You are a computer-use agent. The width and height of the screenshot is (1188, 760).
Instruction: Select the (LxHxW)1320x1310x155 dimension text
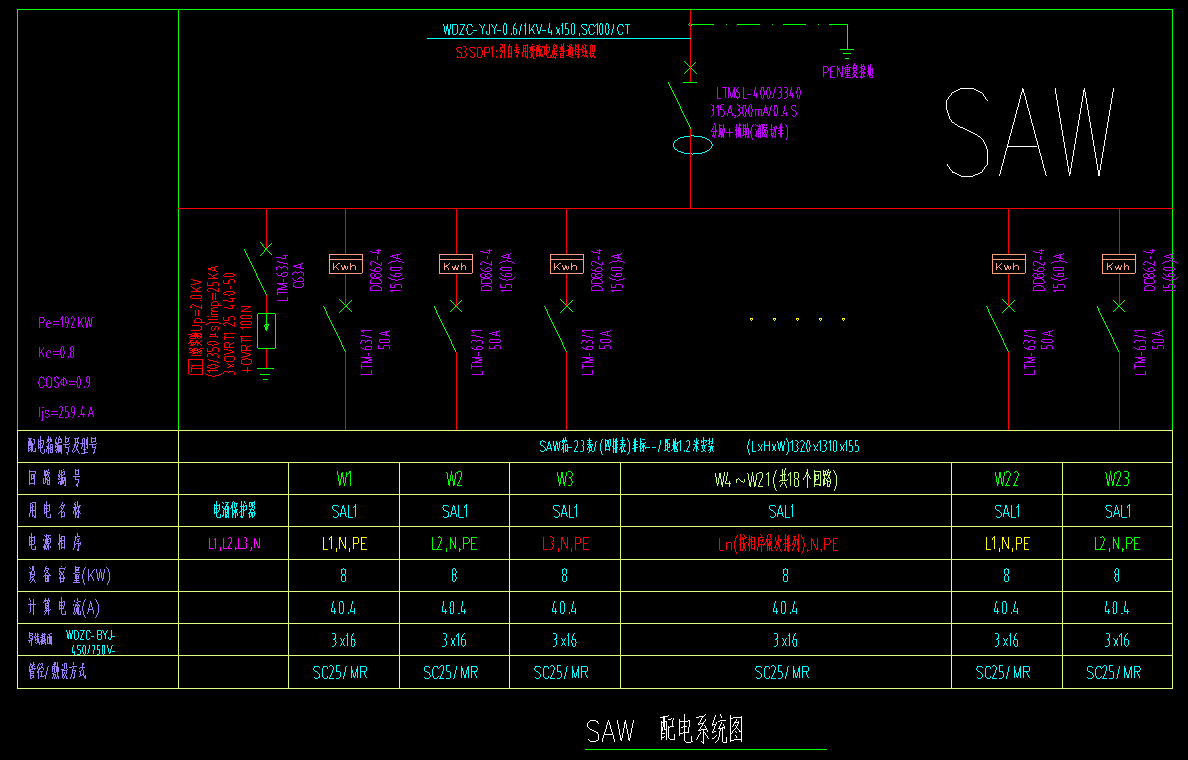coord(802,446)
